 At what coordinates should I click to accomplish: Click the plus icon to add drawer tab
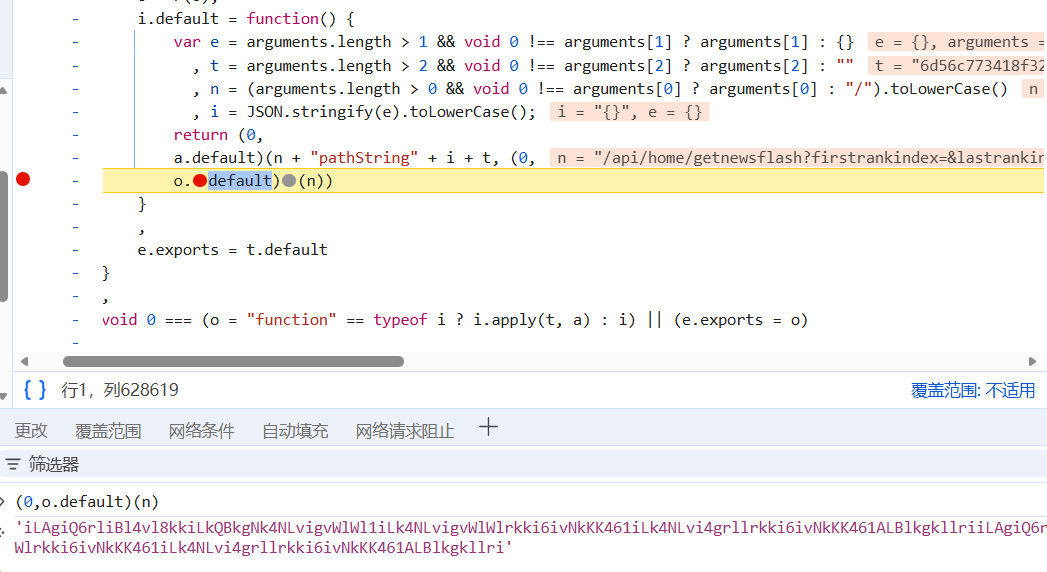pos(488,428)
